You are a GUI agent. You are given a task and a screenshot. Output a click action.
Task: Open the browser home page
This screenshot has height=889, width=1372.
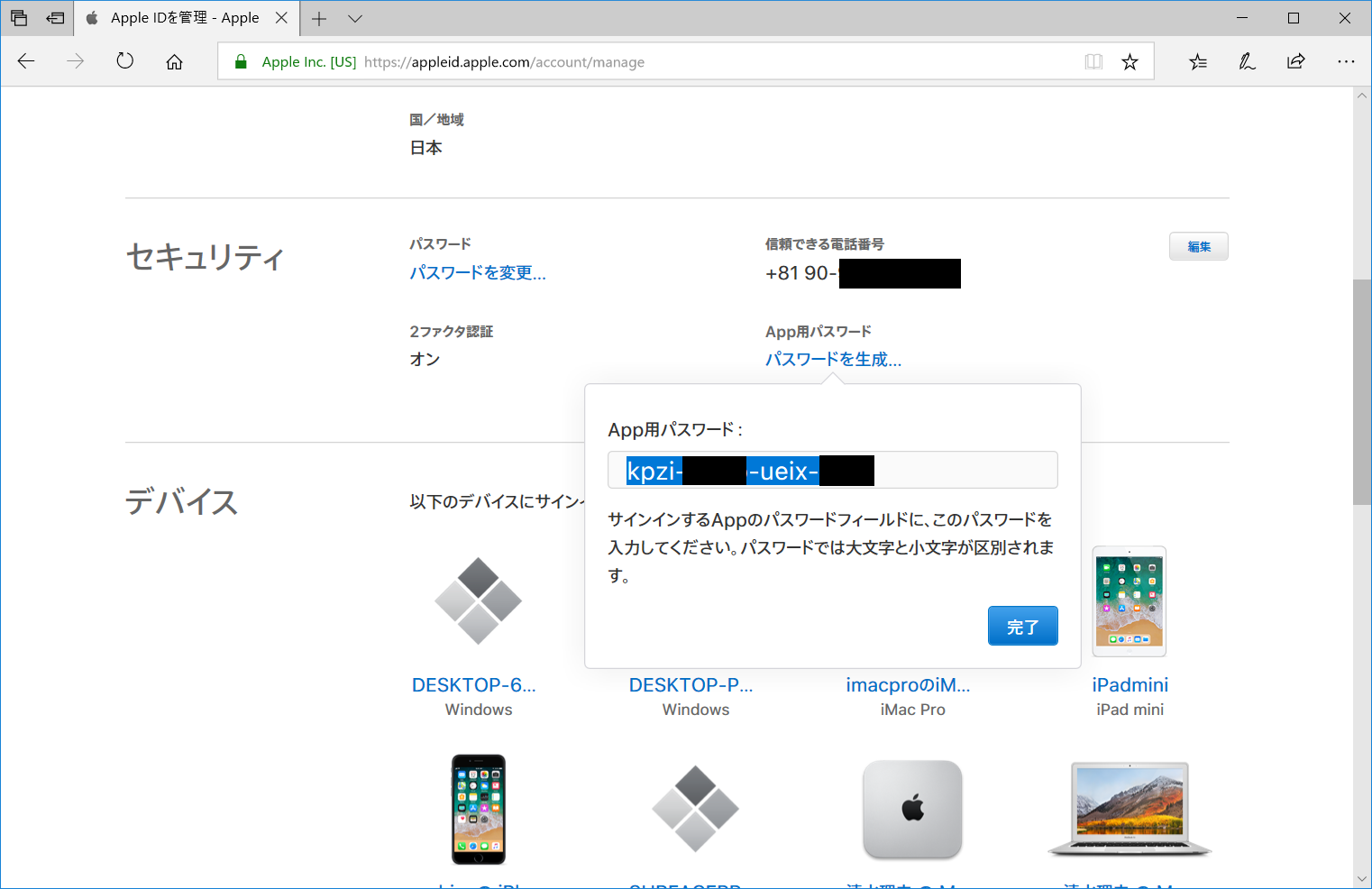point(174,61)
